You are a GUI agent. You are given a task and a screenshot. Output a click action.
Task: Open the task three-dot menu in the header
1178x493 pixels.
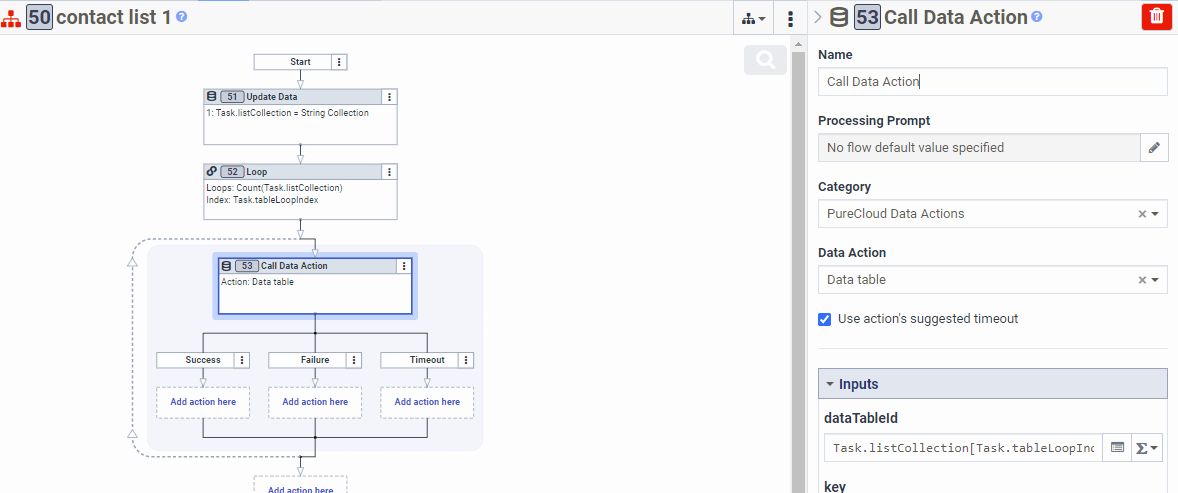(x=790, y=18)
